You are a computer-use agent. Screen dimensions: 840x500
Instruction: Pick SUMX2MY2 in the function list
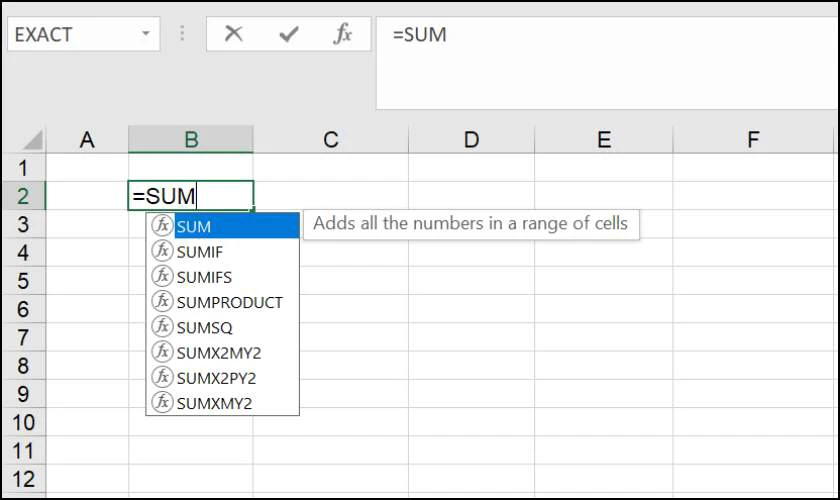tap(223, 352)
